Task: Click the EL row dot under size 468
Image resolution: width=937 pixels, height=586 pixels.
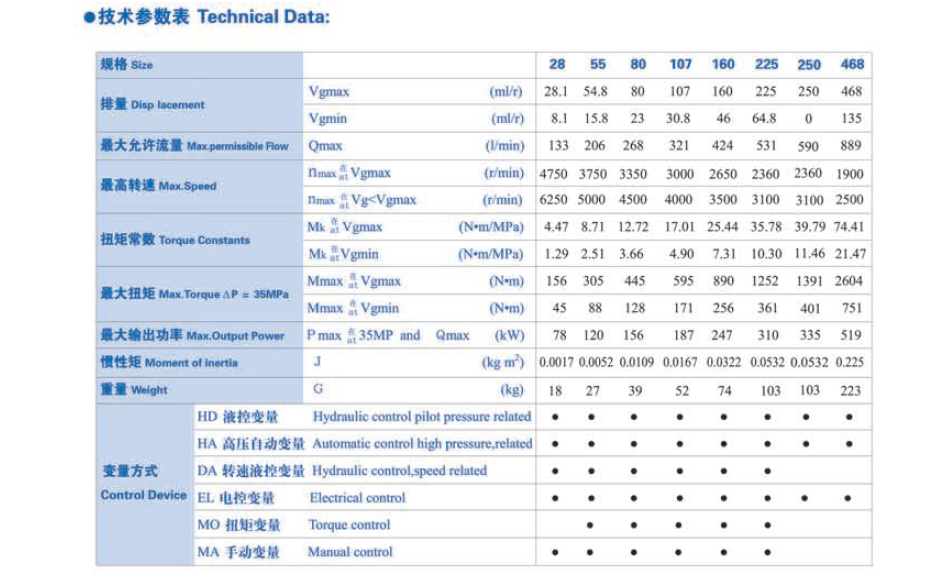Action: [x=851, y=497]
